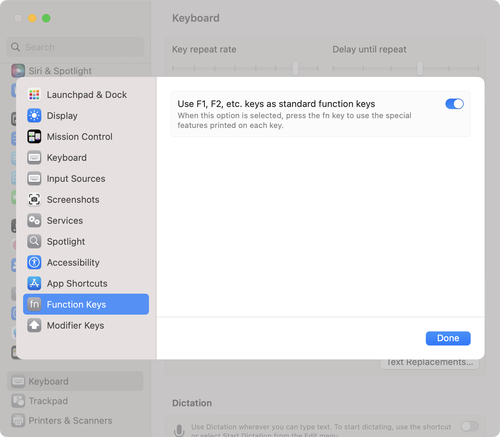Disable standard function keys toggle

coord(454,104)
